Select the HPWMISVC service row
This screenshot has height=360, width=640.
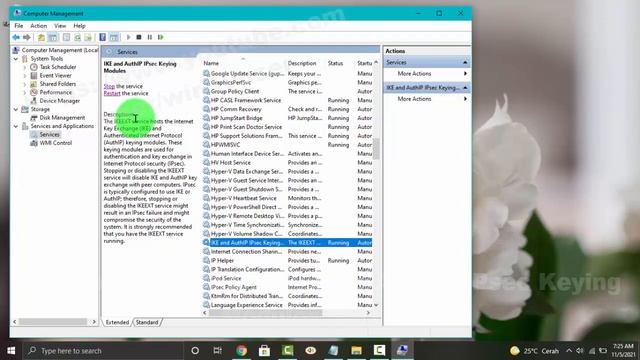point(287,145)
